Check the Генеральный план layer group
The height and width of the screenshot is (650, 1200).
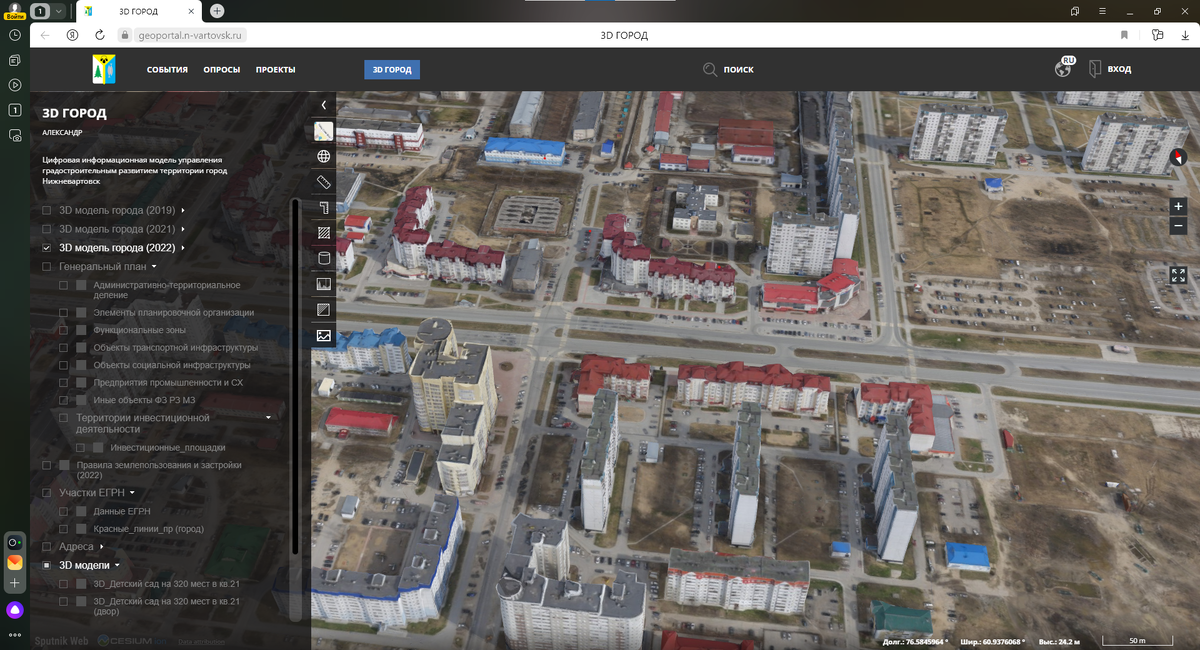(x=47, y=267)
